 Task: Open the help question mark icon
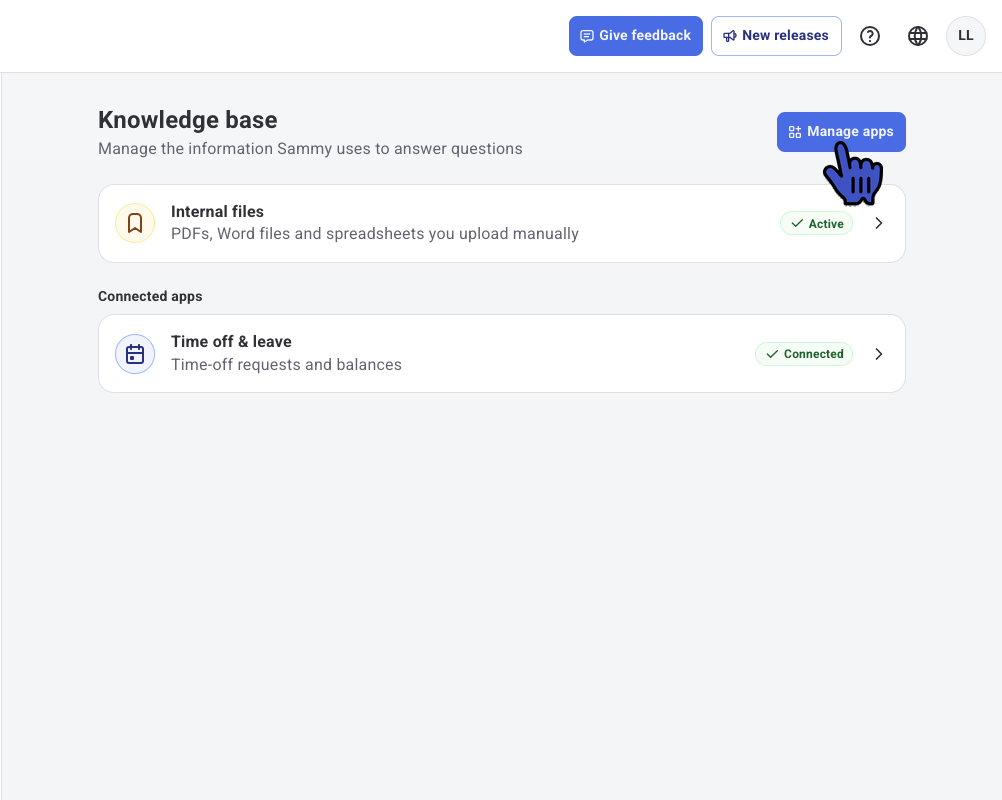click(x=869, y=36)
